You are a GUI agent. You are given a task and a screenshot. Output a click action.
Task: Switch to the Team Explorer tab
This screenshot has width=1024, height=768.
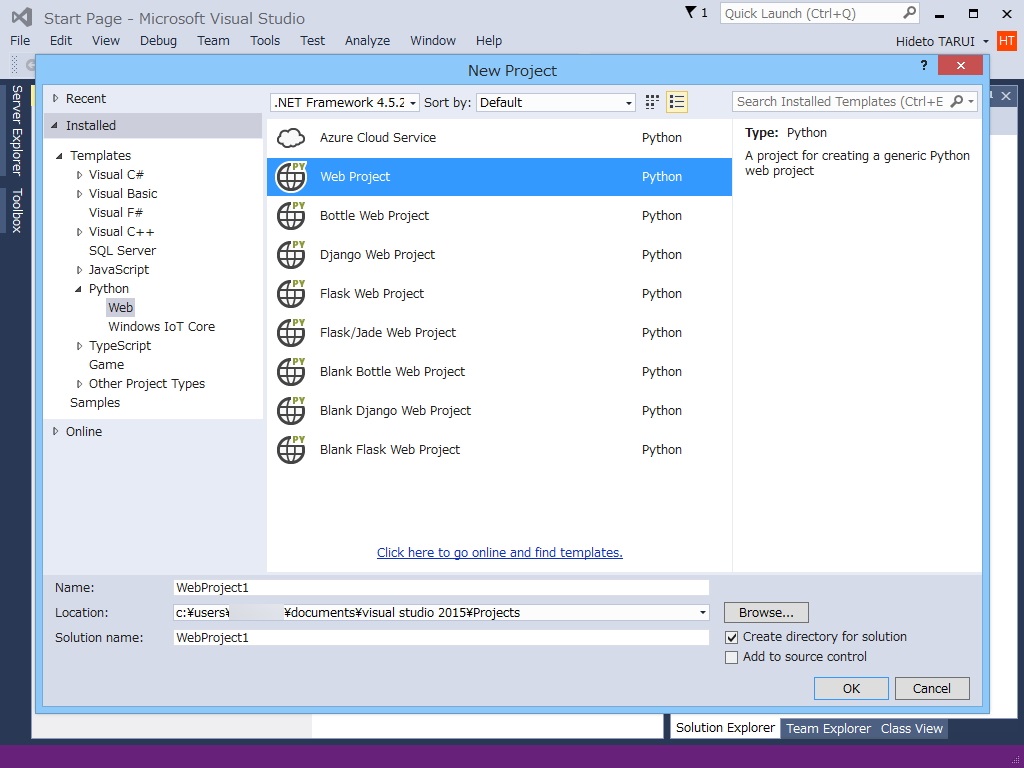[828, 728]
